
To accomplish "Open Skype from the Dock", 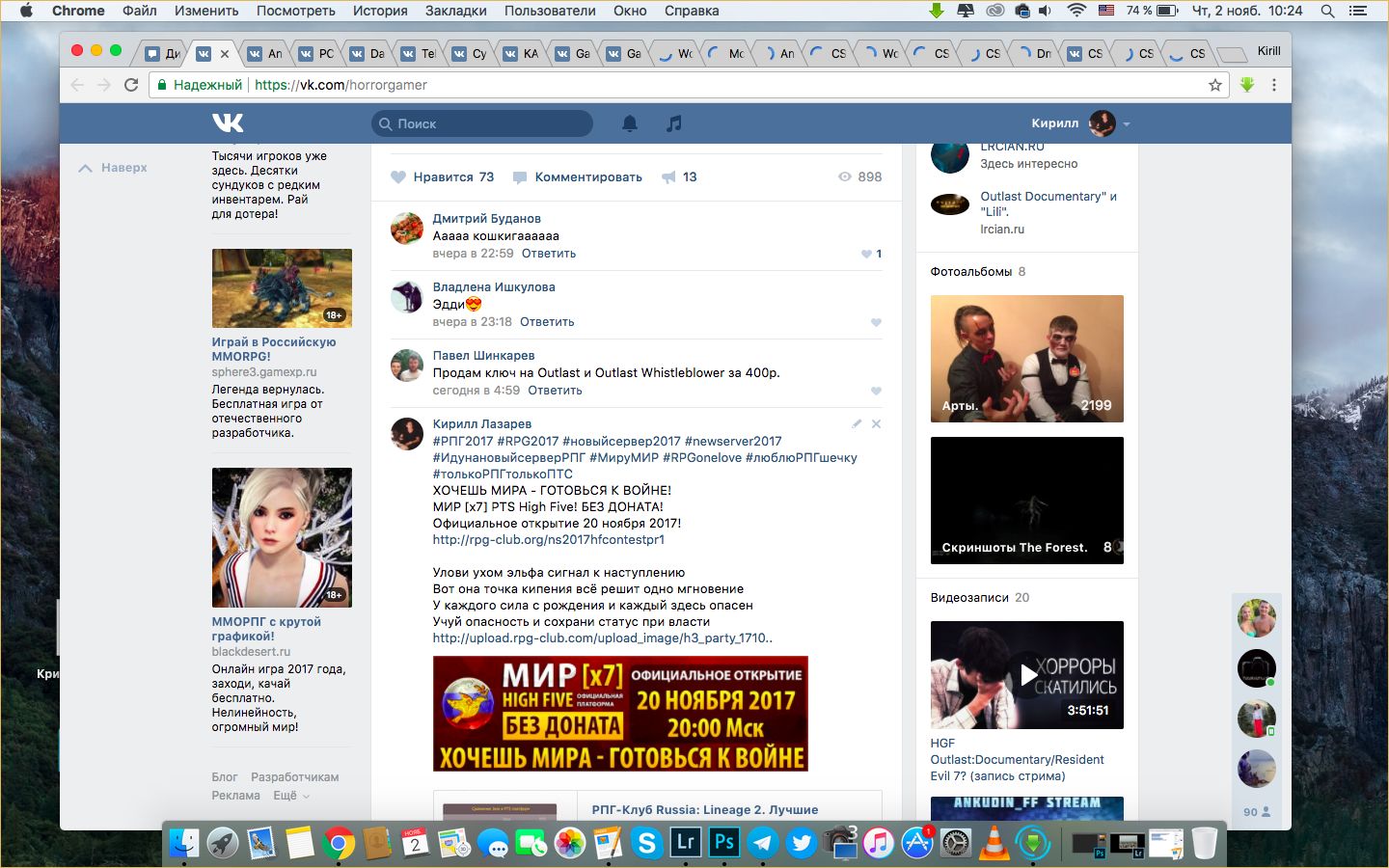I will 647,842.
